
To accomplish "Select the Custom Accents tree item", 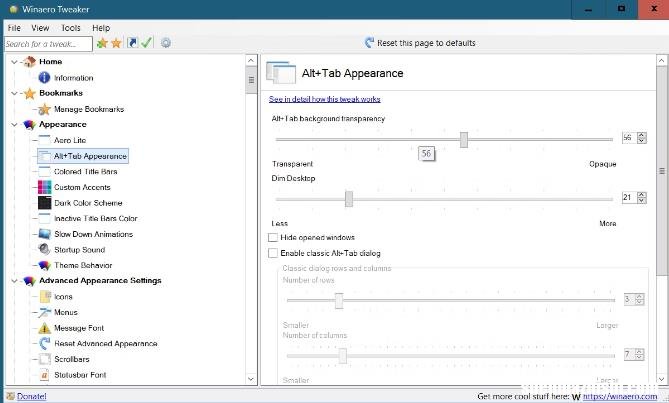I will pos(82,187).
